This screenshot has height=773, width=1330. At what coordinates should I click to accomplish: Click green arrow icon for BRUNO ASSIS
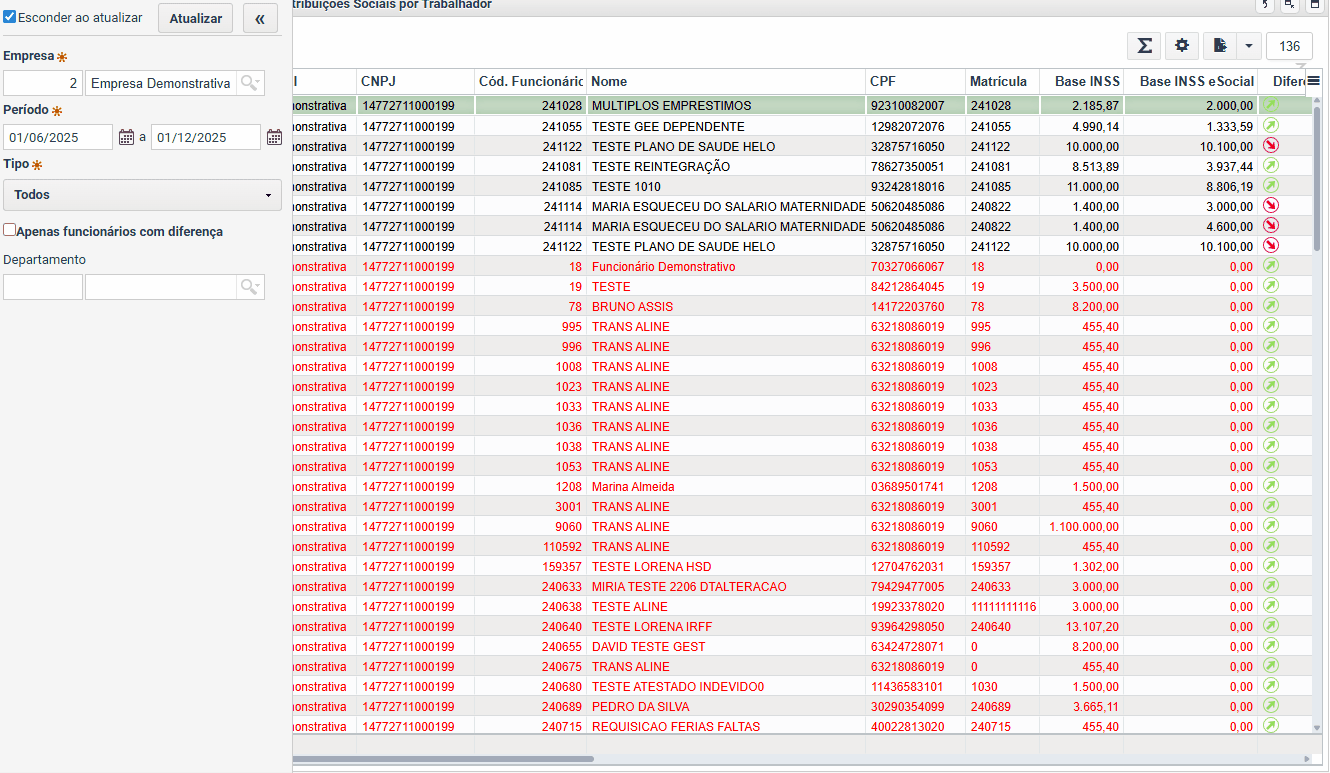(x=1271, y=306)
